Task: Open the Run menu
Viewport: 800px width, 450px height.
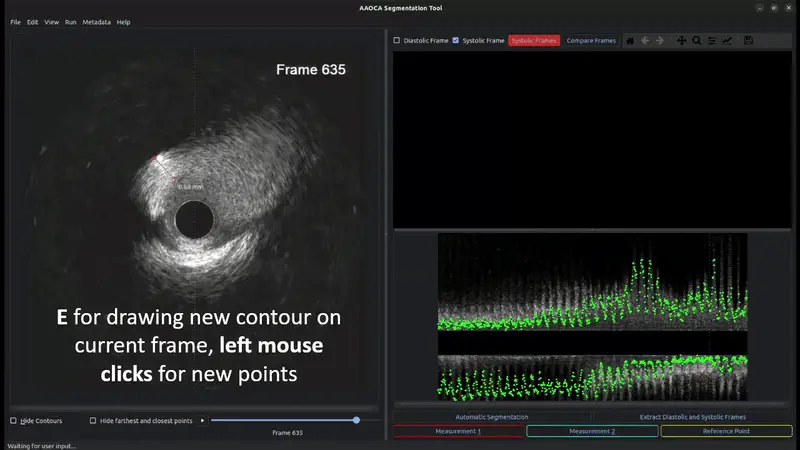Action: (x=70, y=22)
